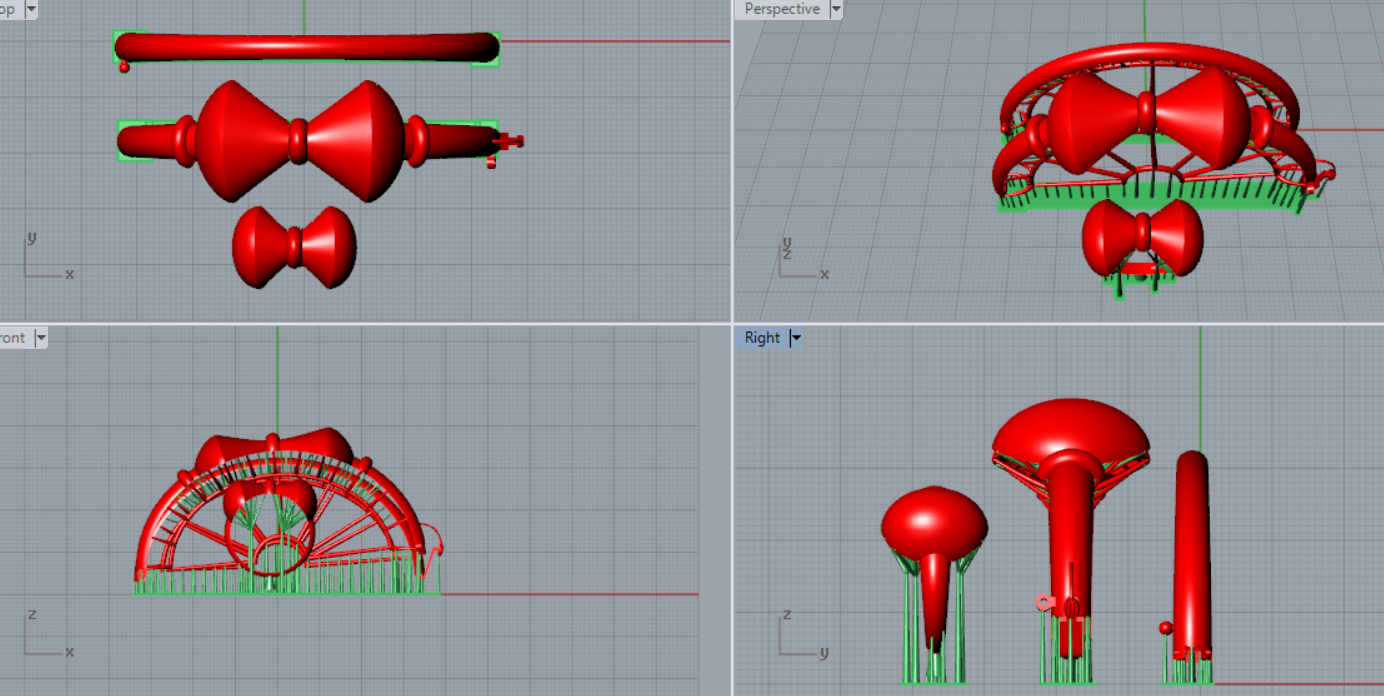
Task: Click the Front viewport title label
Action: (14, 338)
